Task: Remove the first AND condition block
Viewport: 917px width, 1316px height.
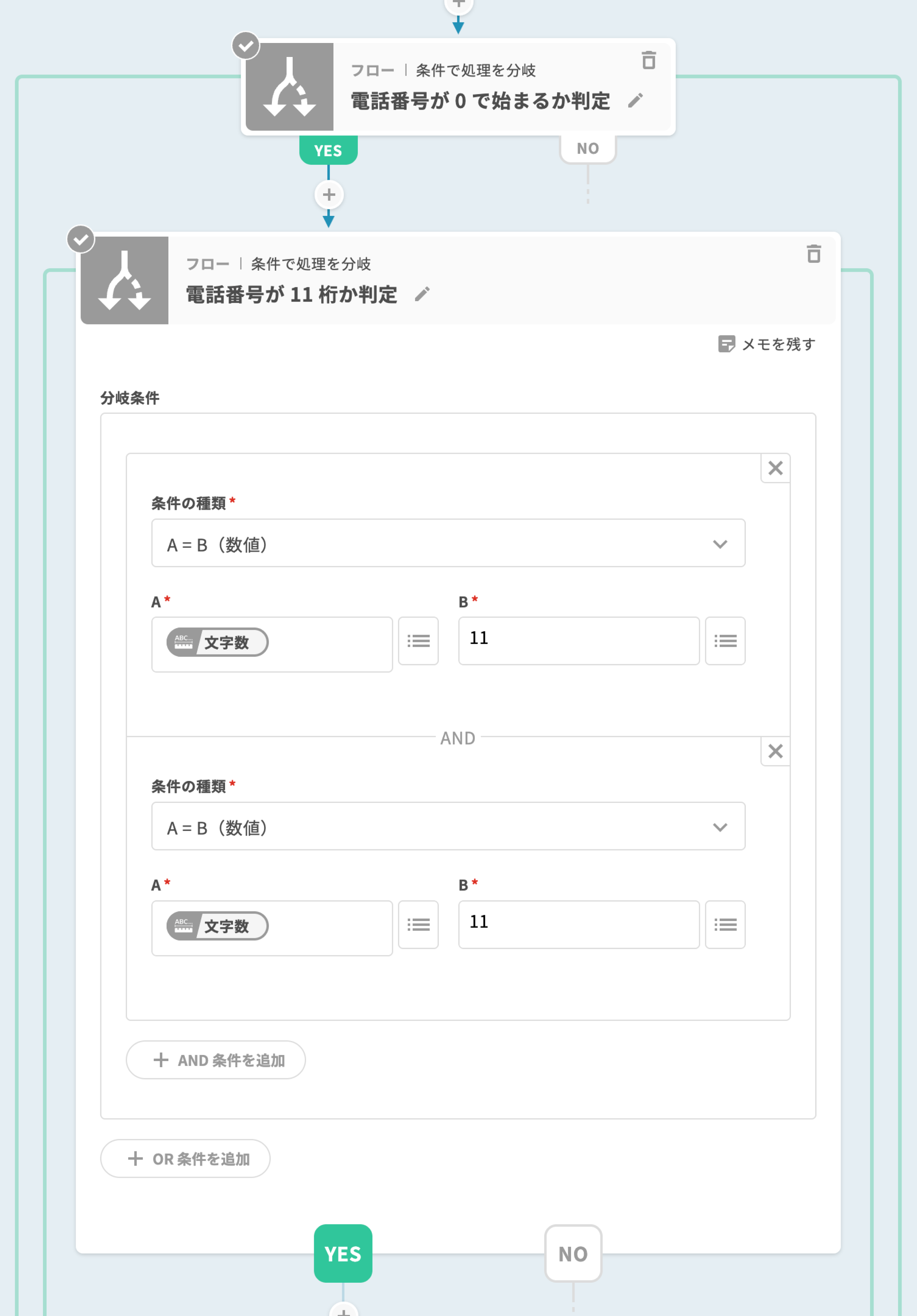Action: pos(776,468)
